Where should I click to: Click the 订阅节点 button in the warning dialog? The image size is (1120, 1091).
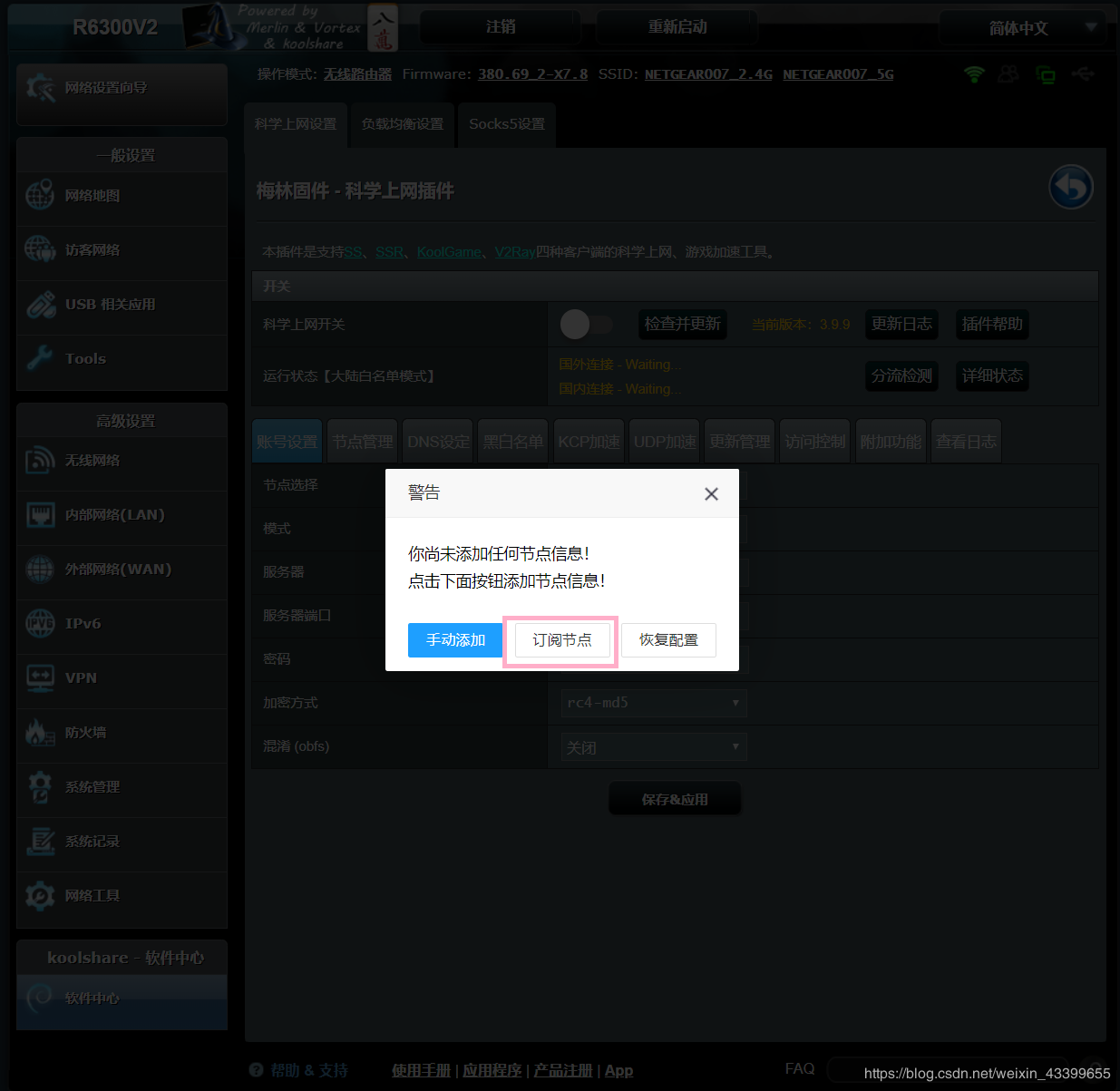click(560, 639)
